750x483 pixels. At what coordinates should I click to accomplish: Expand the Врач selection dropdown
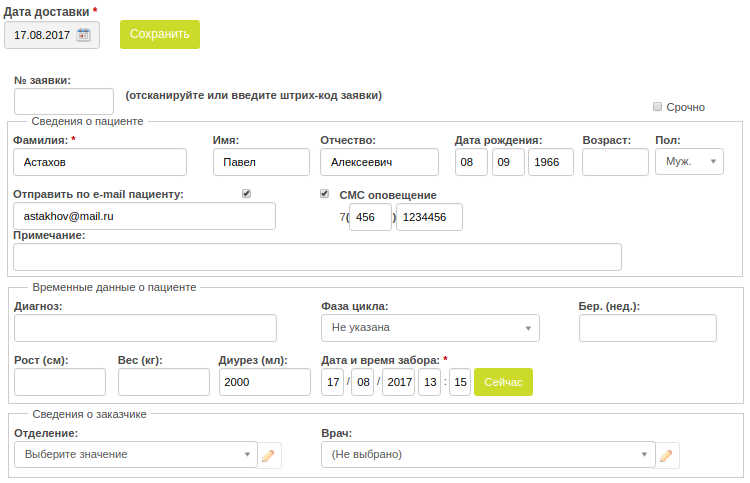pyautogui.click(x=488, y=454)
